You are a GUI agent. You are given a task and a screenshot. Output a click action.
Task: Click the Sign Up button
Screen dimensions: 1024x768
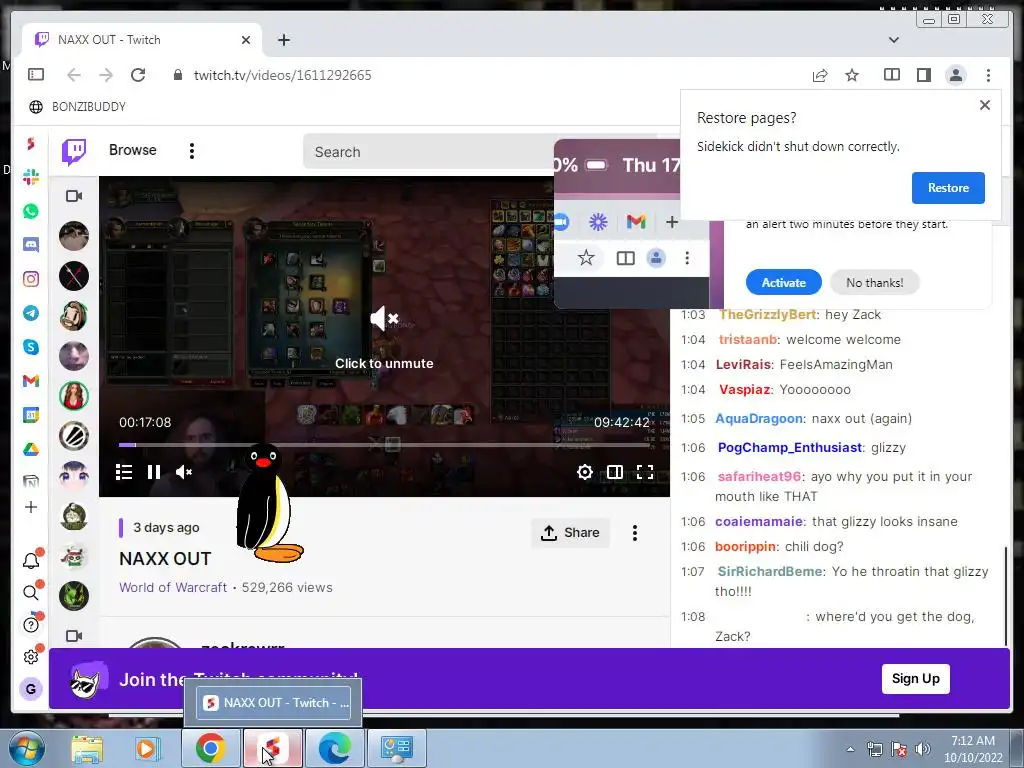point(916,679)
